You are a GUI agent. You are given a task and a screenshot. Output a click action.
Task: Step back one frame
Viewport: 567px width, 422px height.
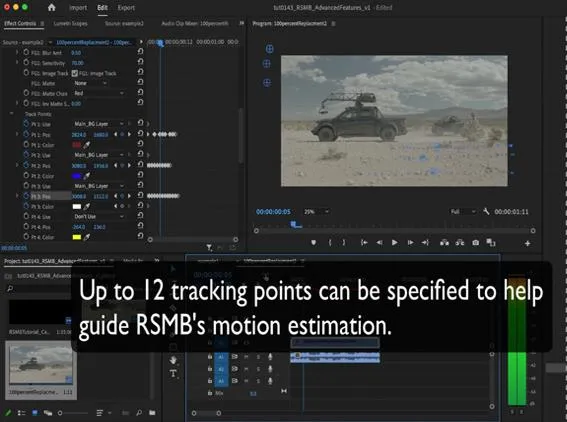pos(379,243)
